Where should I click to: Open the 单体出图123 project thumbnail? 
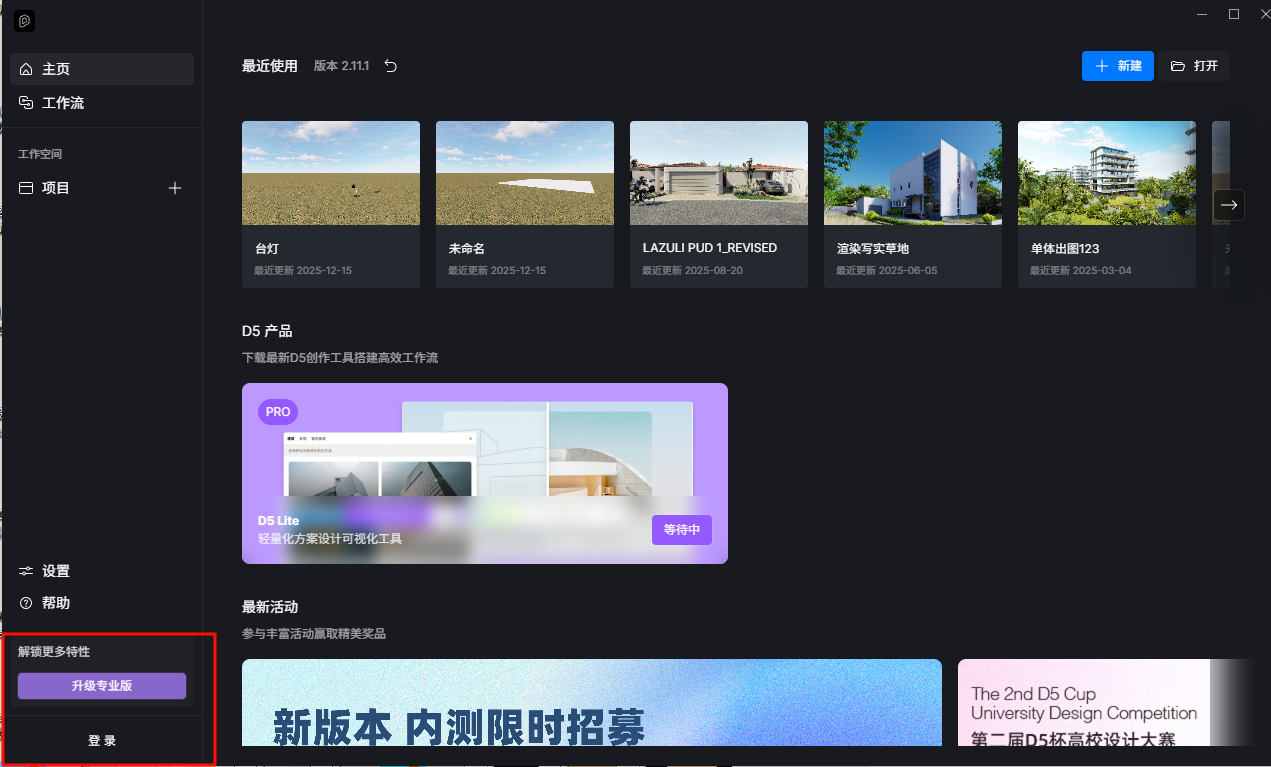(x=1107, y=173)
